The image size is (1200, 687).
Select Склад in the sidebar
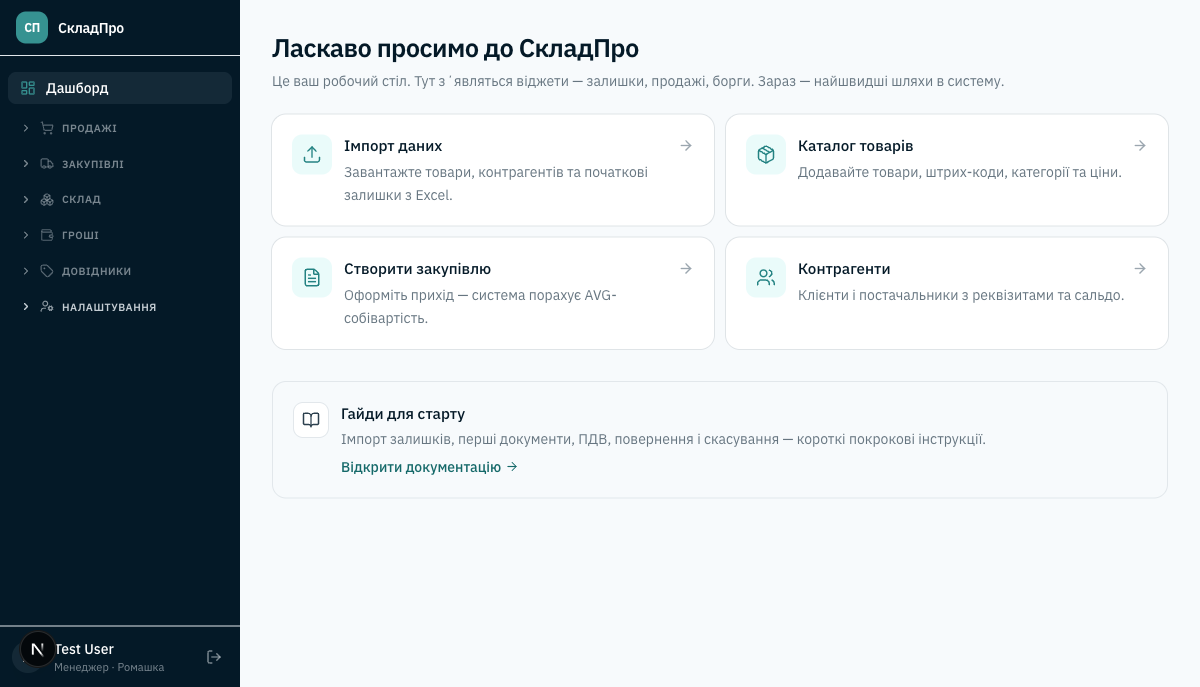click(x=81, y=200)
